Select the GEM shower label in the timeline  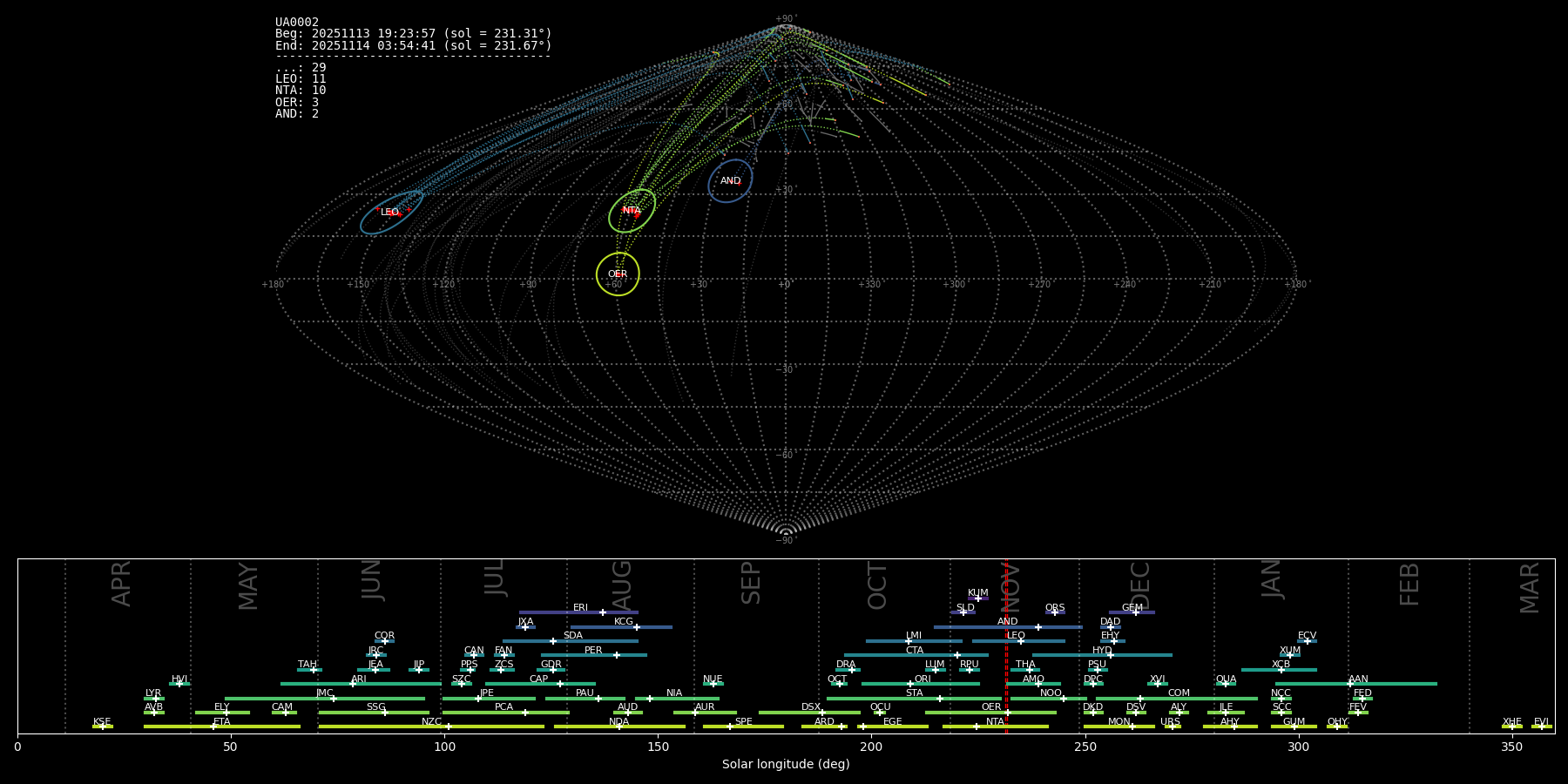(x=1132, y=608)
